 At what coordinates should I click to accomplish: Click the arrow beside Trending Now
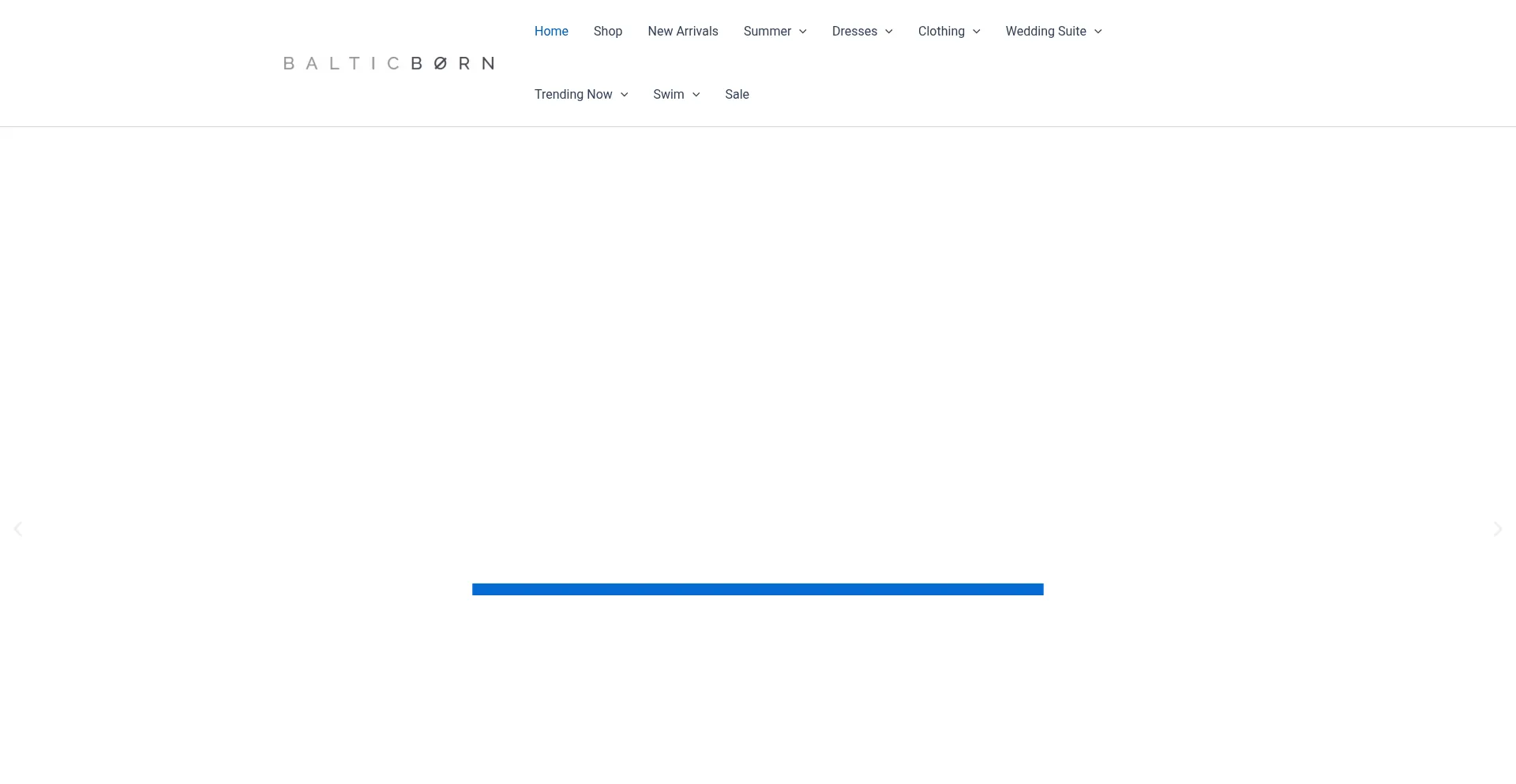coord(625,95)
